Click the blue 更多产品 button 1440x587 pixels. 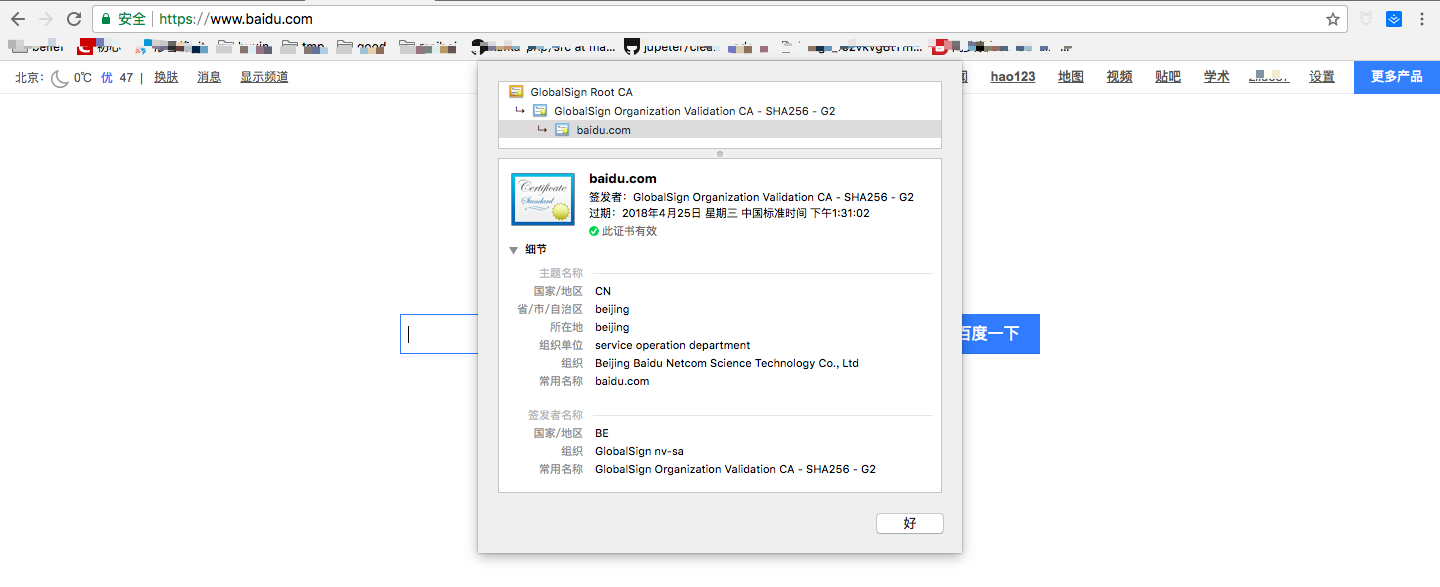1397,77
